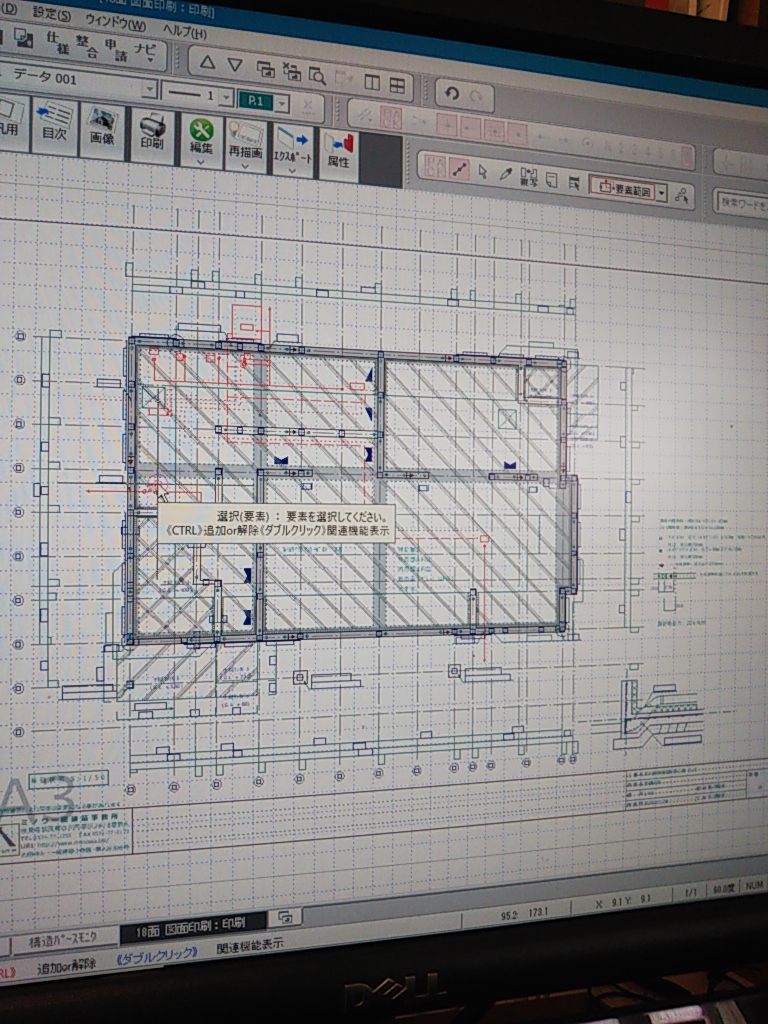Expand the 編集 (Edit) dropdown
768x1024 pixels.
coord(200,162)
